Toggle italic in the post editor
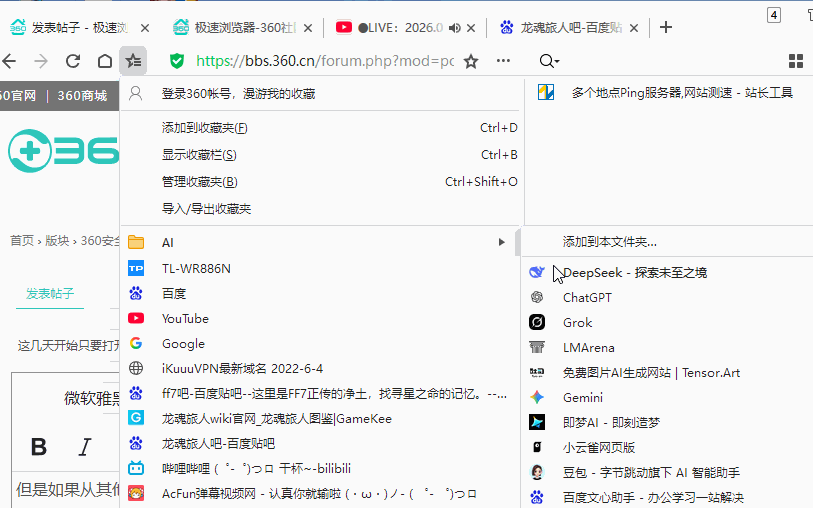The width and height of the screenshot is (813, 508). pyautogui.click(x=85, y=446)
